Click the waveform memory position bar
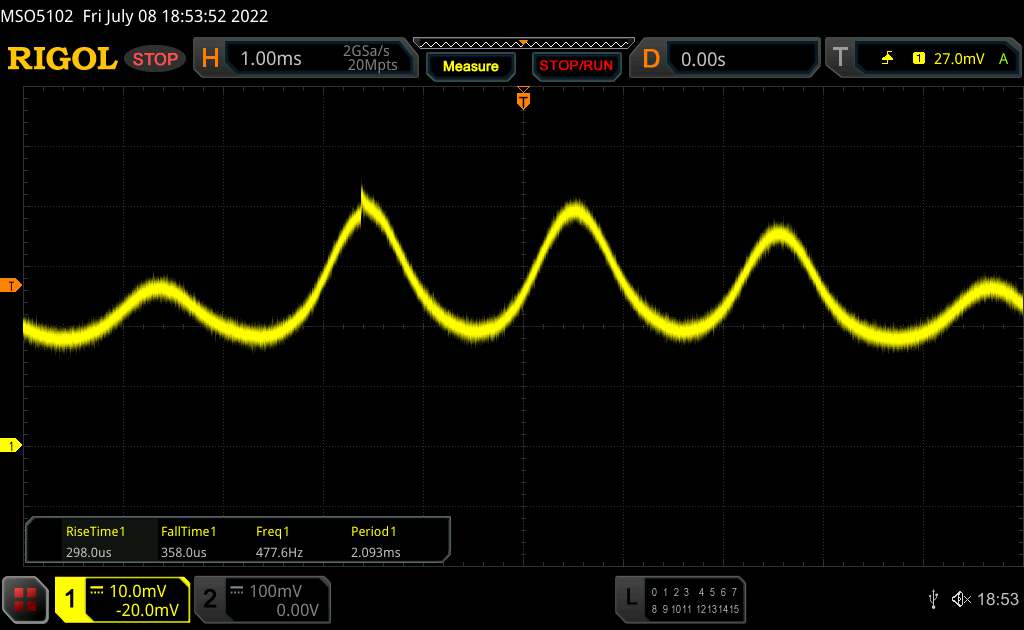1024x630 pixels. [x=523, y=43]
